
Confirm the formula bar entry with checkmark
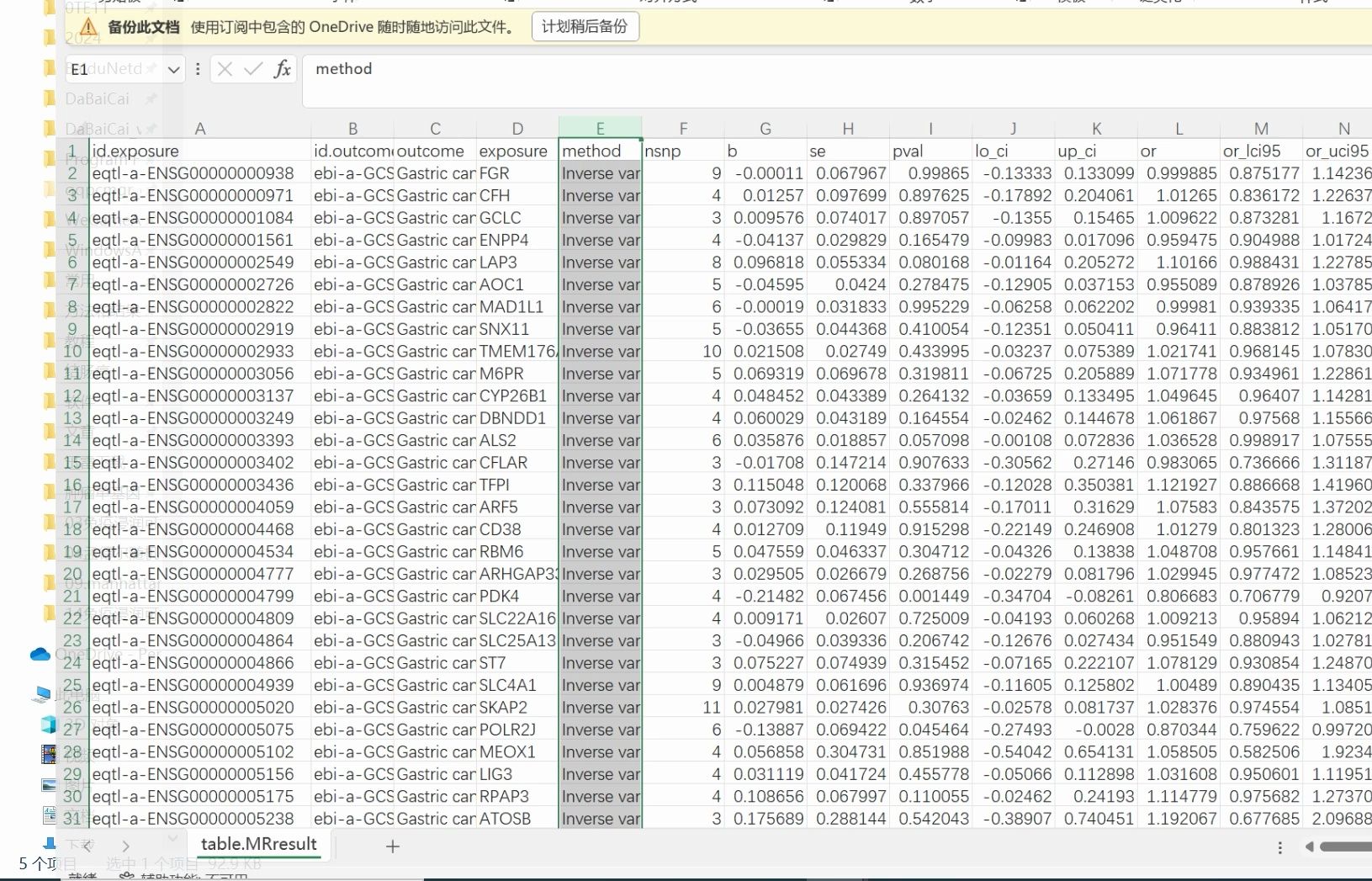tap(253, 69)
